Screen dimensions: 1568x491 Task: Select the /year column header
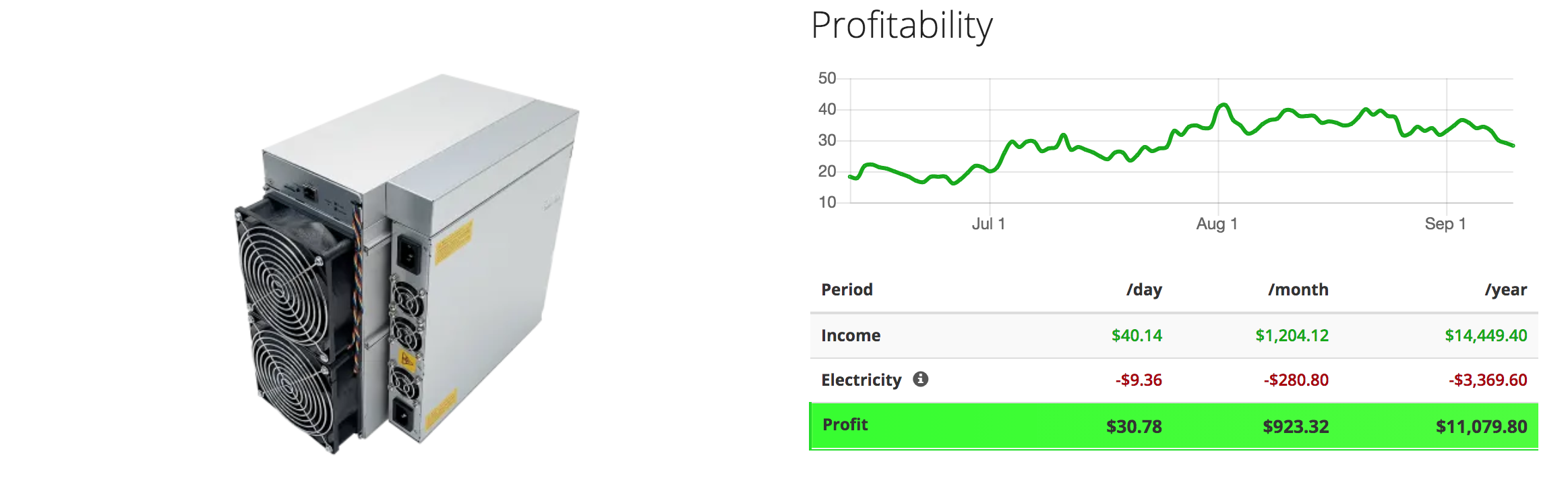[x=1505, y=289]
